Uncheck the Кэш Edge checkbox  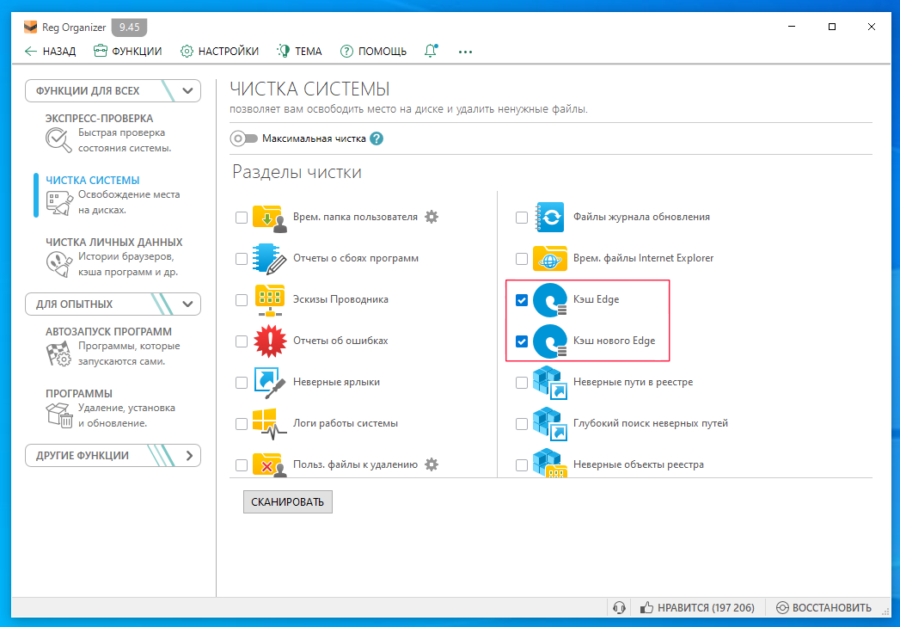[521, 300]
